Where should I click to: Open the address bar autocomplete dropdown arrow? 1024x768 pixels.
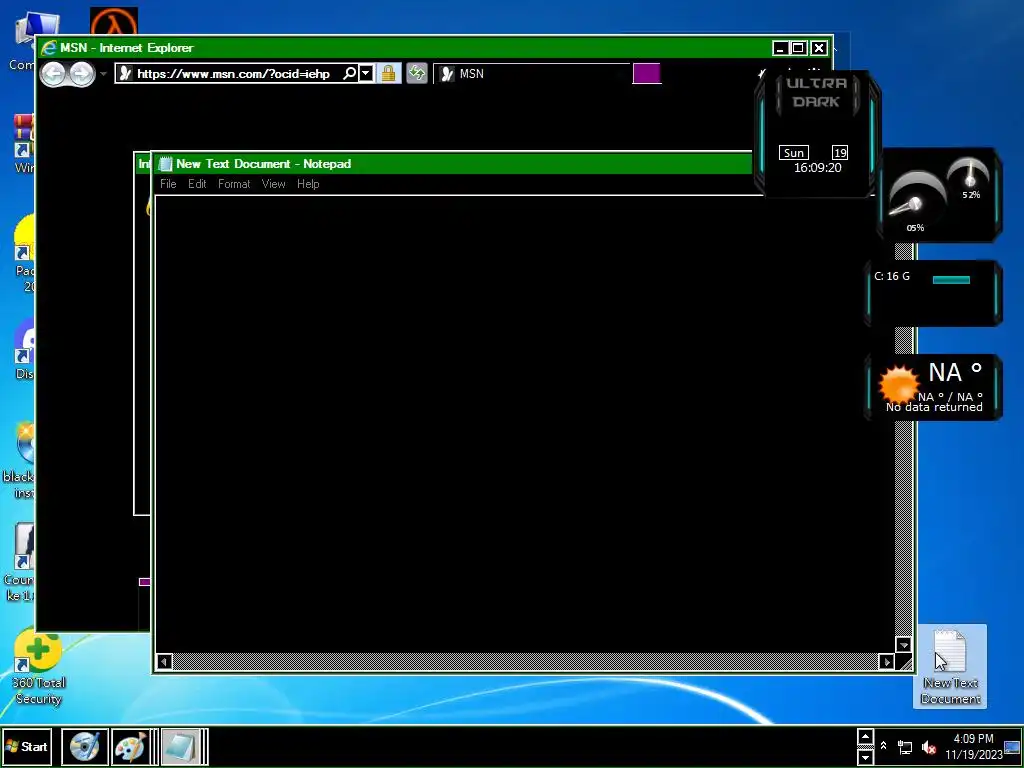click(366, 74)
